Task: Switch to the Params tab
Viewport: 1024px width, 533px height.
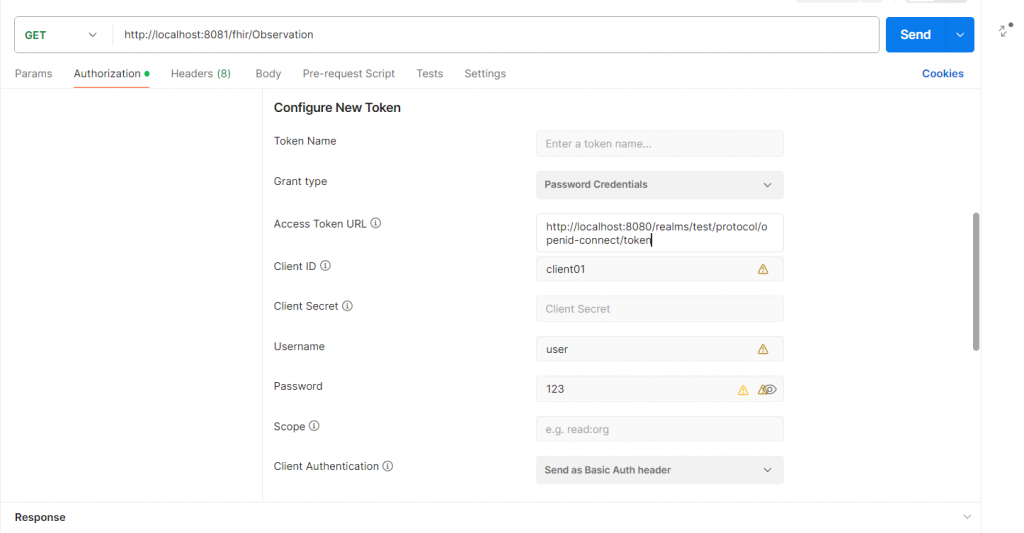Action: pos(33,74)
